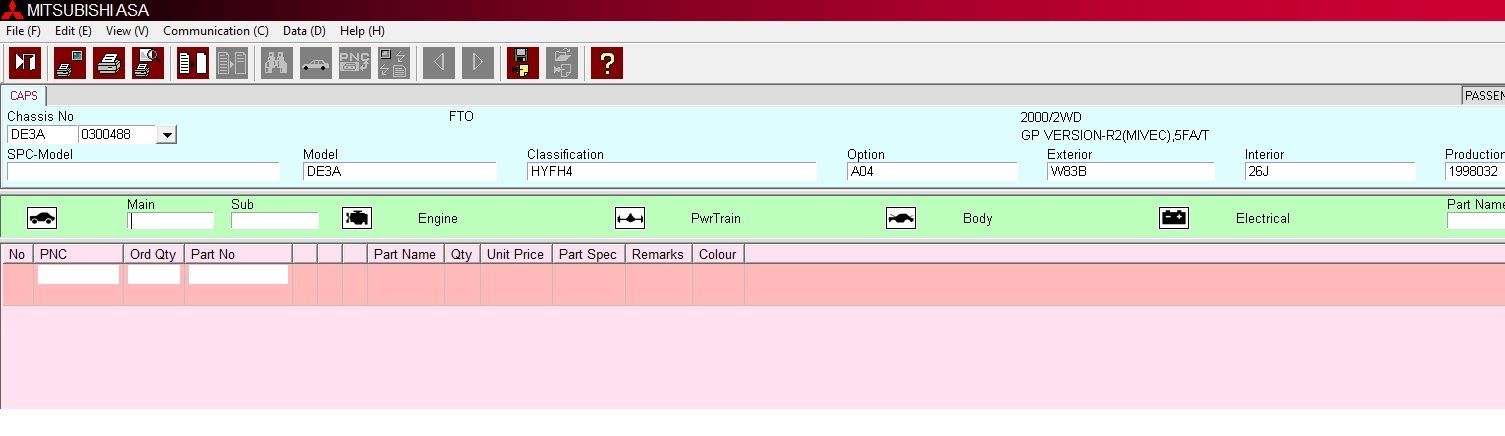Image resolution: width=1505 pixels, height=436 pixels.
Task: Open print preview with magnifier icon
Action: click(x=148, y=63)
